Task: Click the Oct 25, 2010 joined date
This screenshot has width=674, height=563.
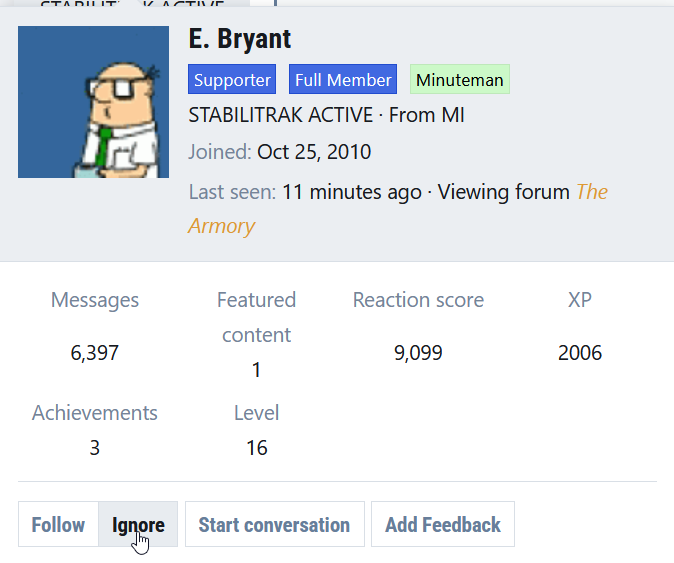Action: tap(314, 152)
